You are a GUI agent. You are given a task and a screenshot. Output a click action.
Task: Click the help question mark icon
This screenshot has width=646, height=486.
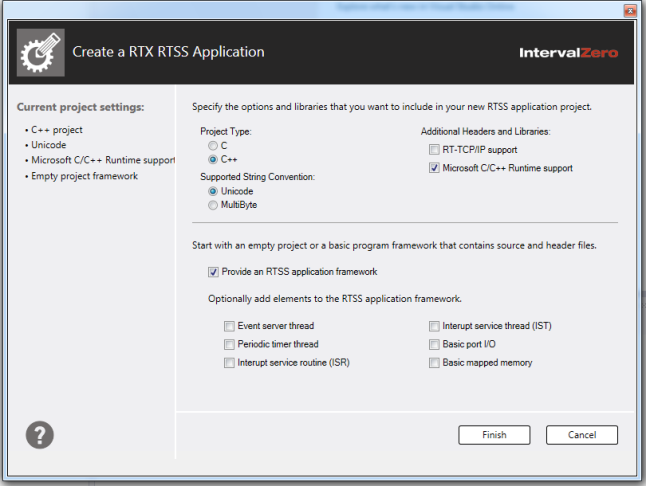tap(40, 435)
